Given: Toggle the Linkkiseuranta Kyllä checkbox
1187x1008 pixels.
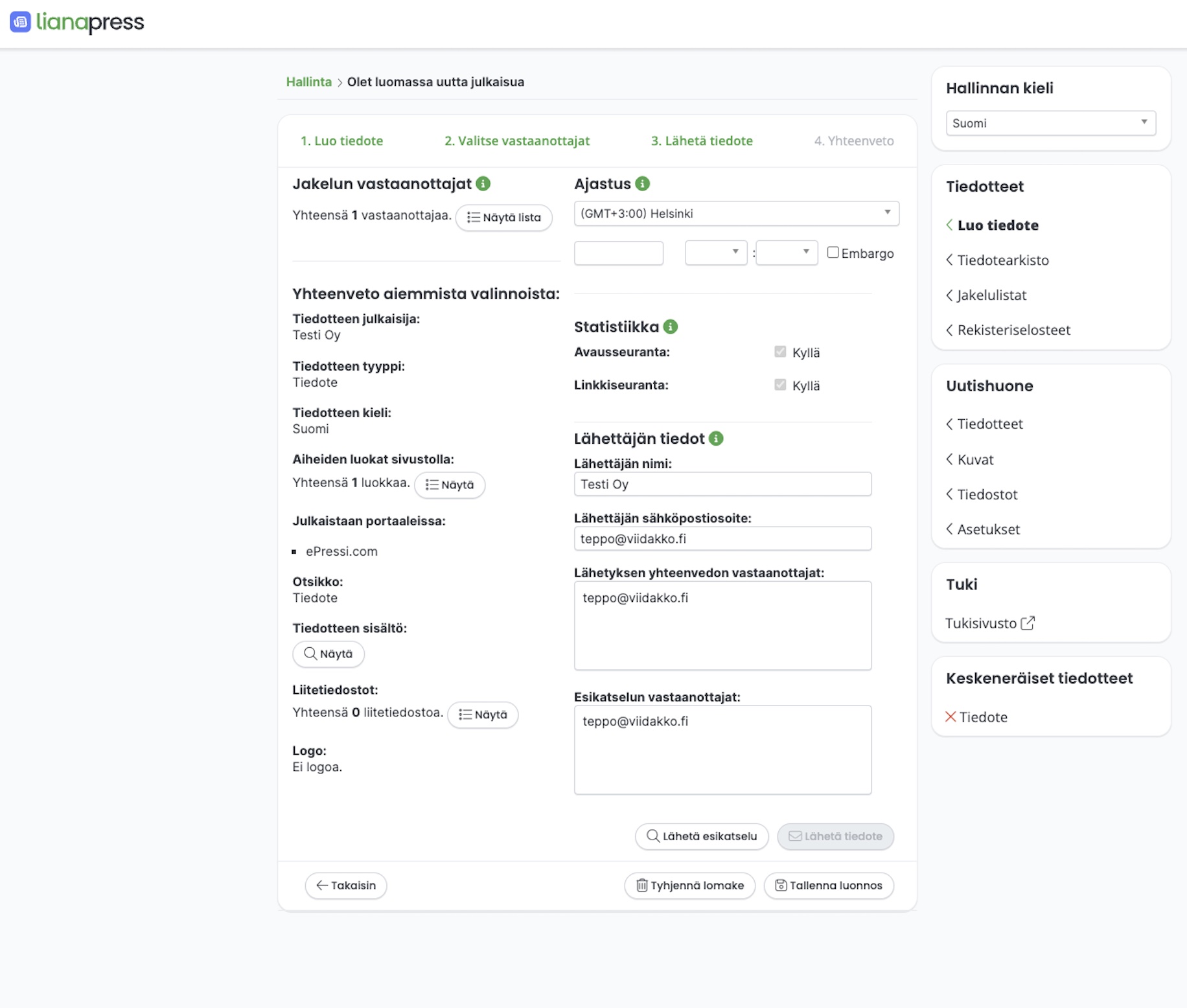Looking at the screenshot, I should coord(780,385).
